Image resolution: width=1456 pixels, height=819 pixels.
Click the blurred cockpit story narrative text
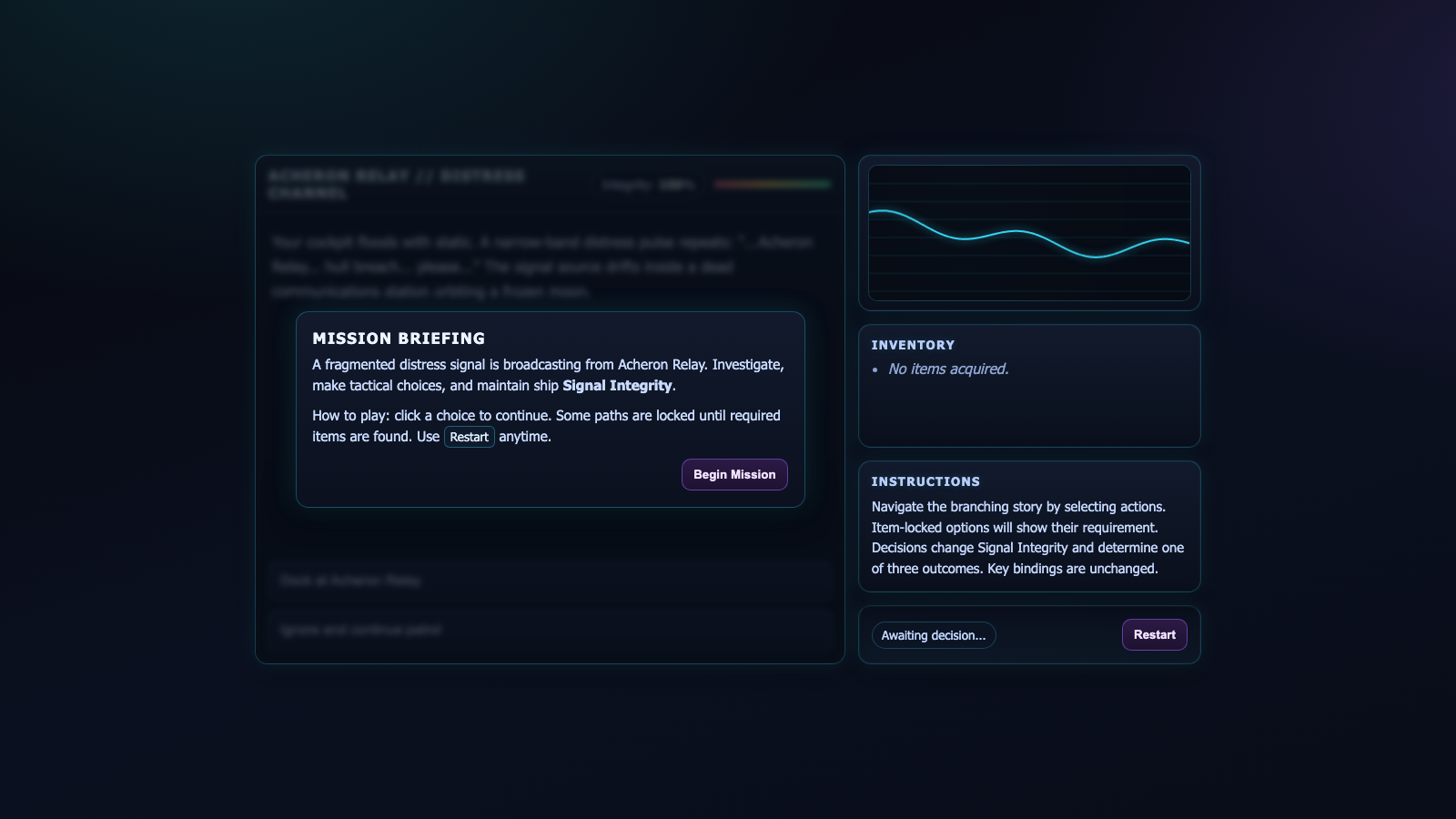(x=542, y=267)
